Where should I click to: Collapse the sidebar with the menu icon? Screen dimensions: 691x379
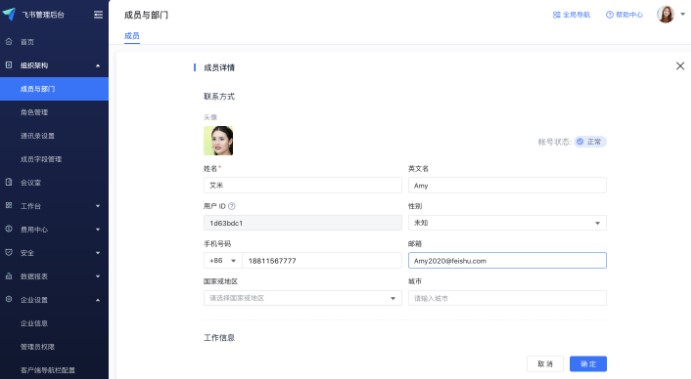coord(98,15)
